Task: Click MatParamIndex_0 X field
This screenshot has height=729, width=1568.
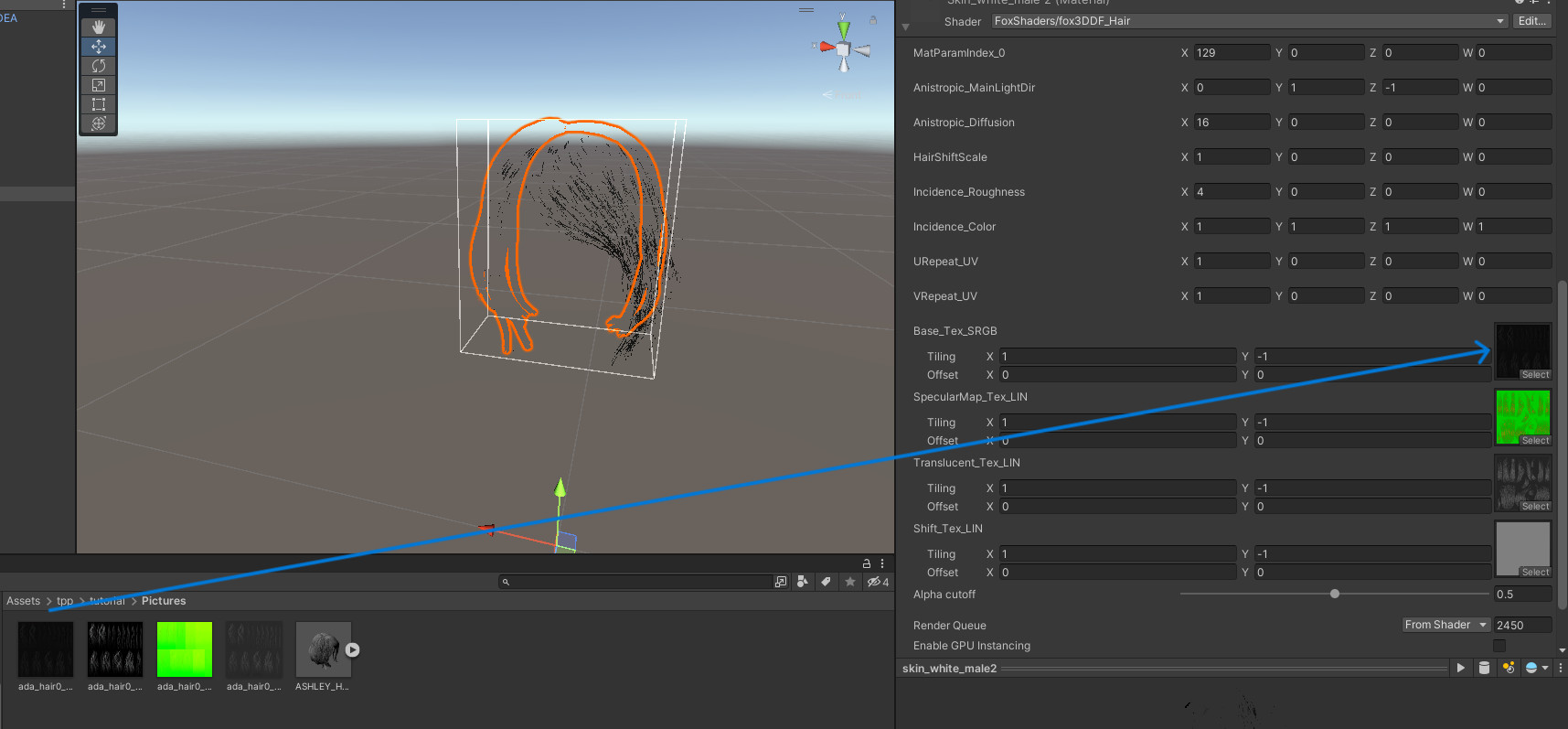Action: point(1232,53)
